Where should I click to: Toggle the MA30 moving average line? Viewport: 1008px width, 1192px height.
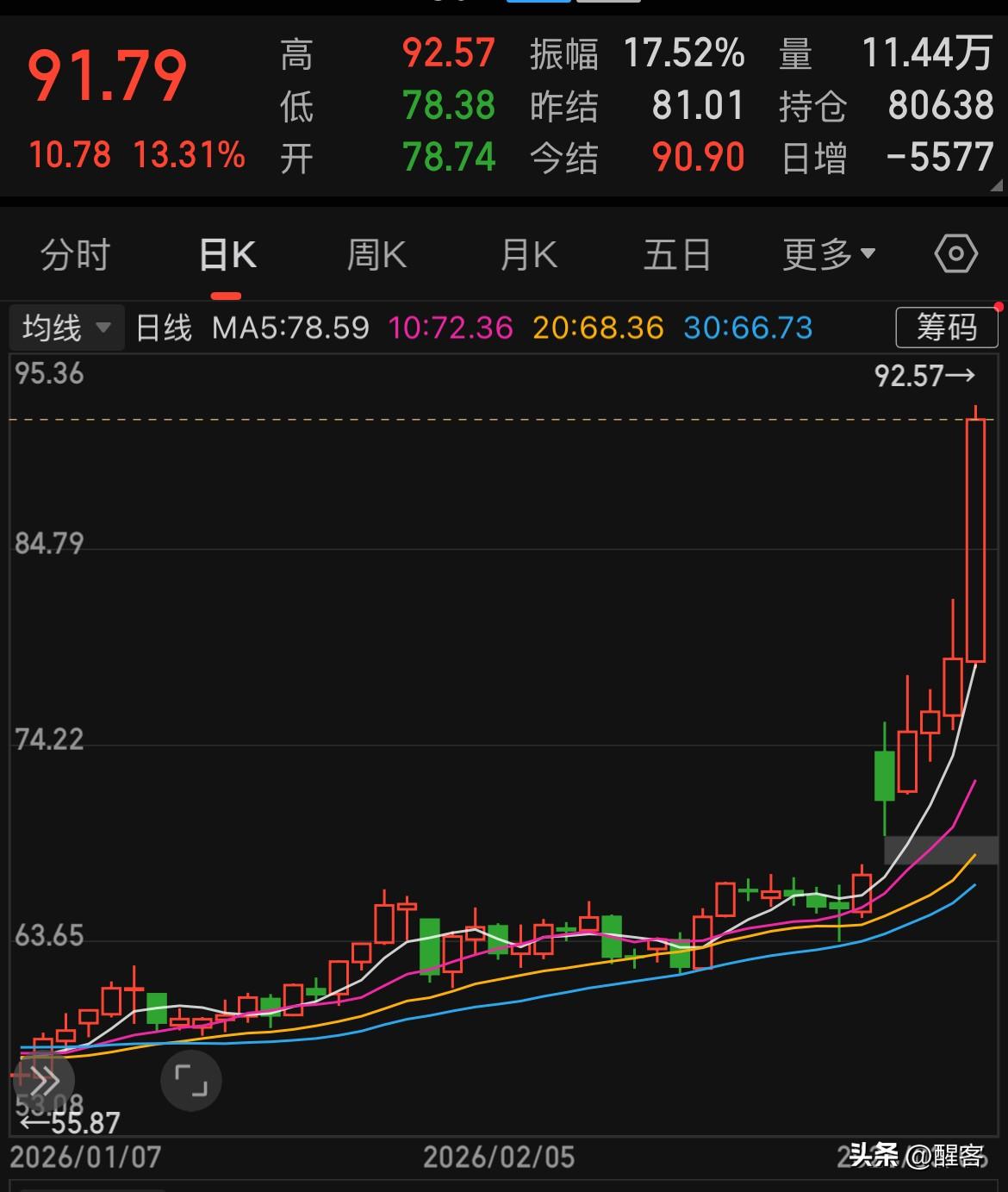point(746,328)
